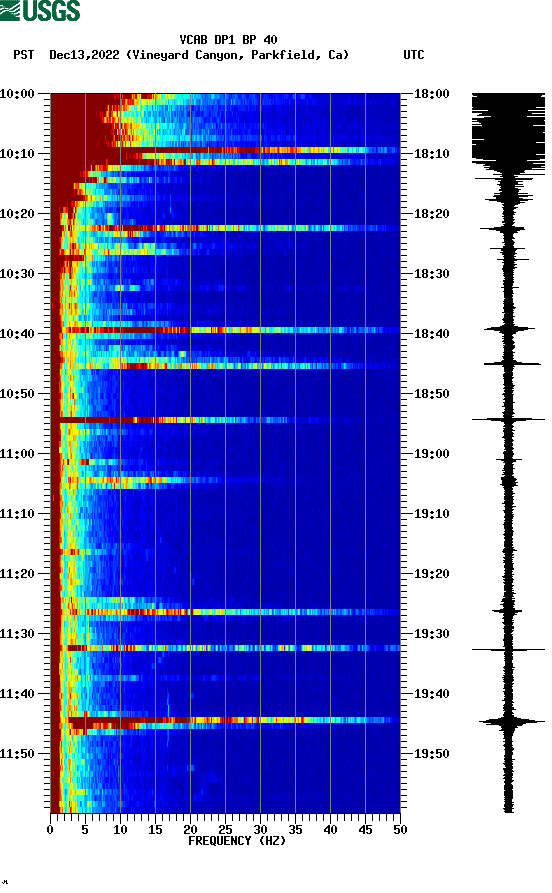Click the 'PST' timezone label
The height and width of the screenshot is (893, 552).
click(x=23, y=55)
